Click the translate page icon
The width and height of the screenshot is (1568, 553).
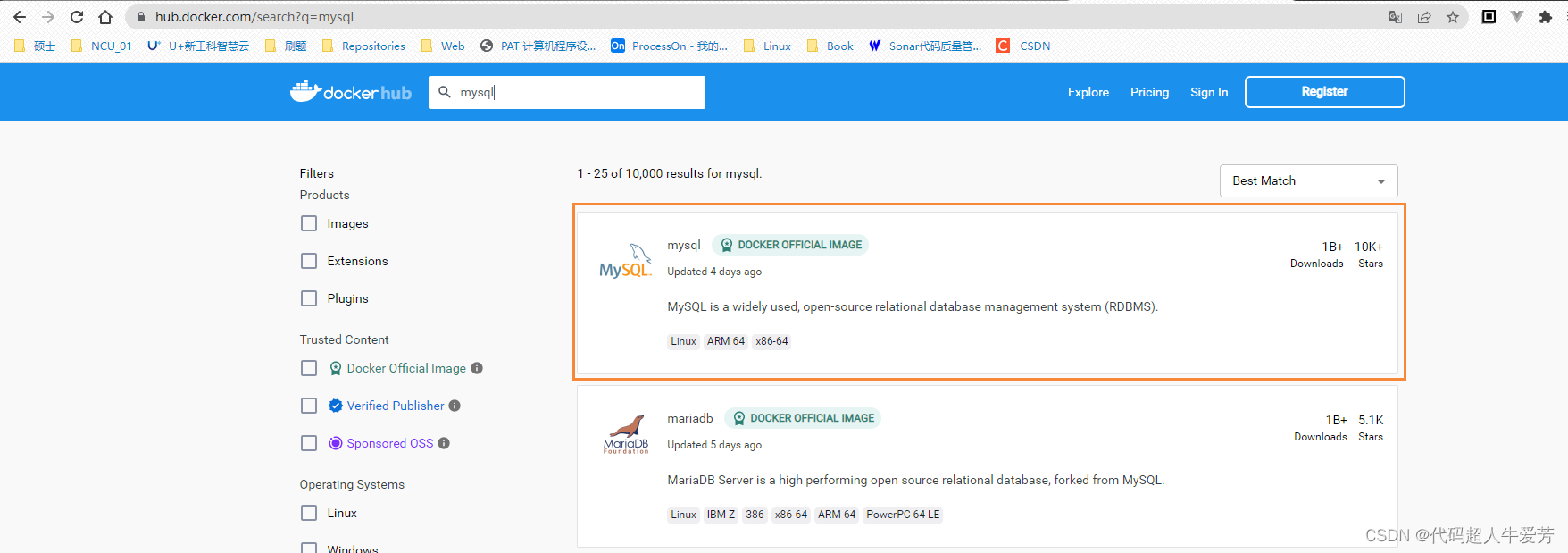pos(1396,17)
